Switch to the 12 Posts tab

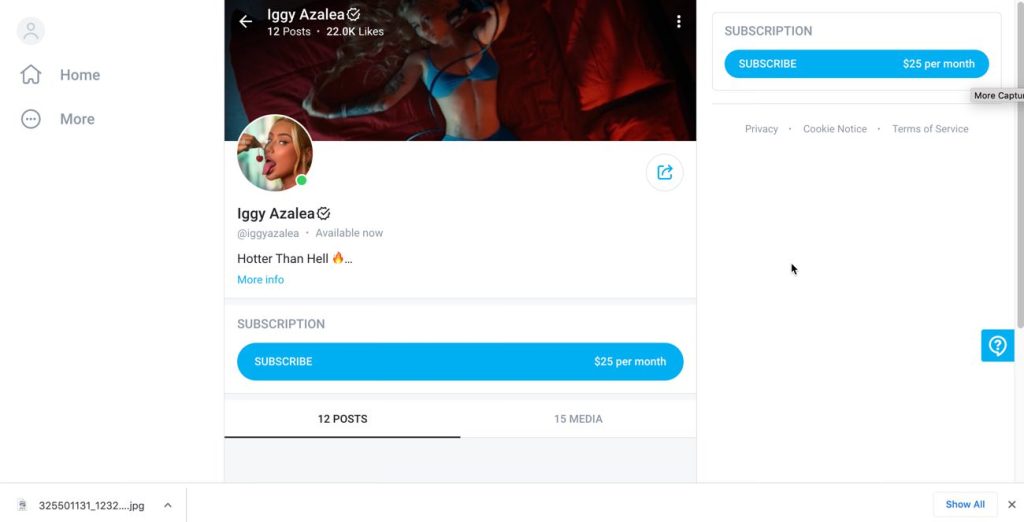pos(342,419)
